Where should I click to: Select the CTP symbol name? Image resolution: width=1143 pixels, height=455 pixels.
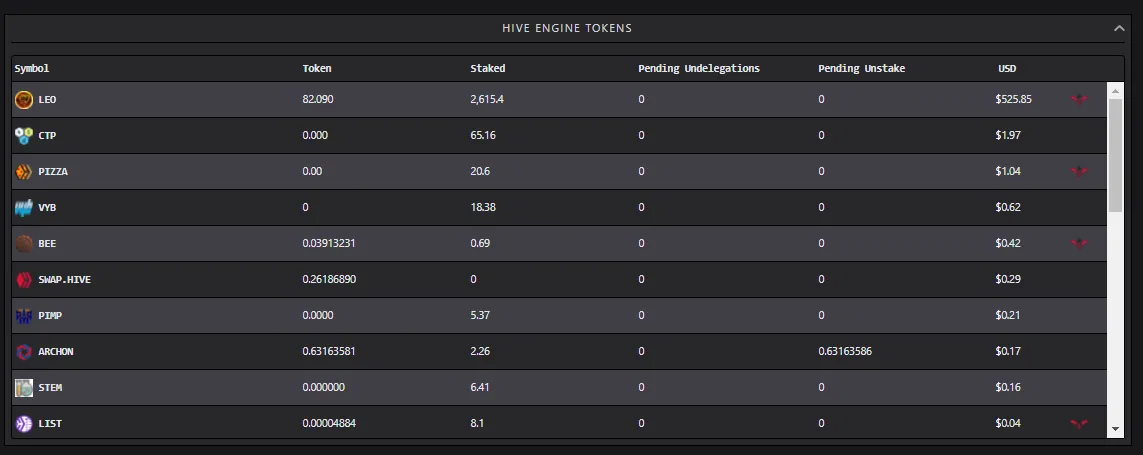pyautogui.click(x=47, y=136)
